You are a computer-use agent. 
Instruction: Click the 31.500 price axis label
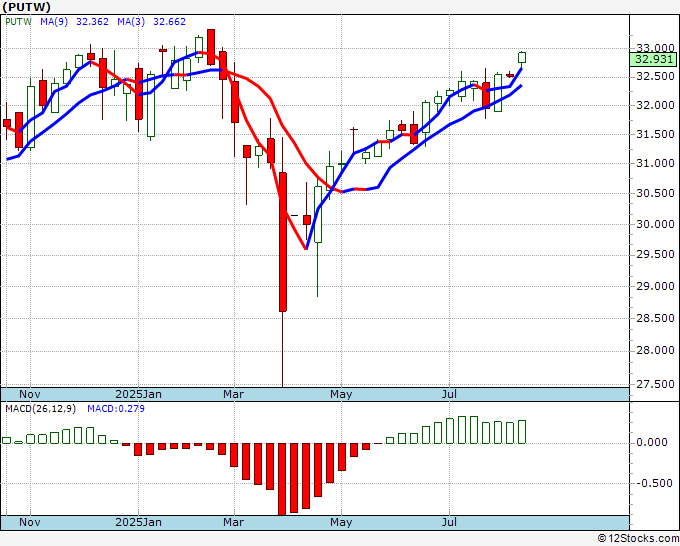click(655, 134)
